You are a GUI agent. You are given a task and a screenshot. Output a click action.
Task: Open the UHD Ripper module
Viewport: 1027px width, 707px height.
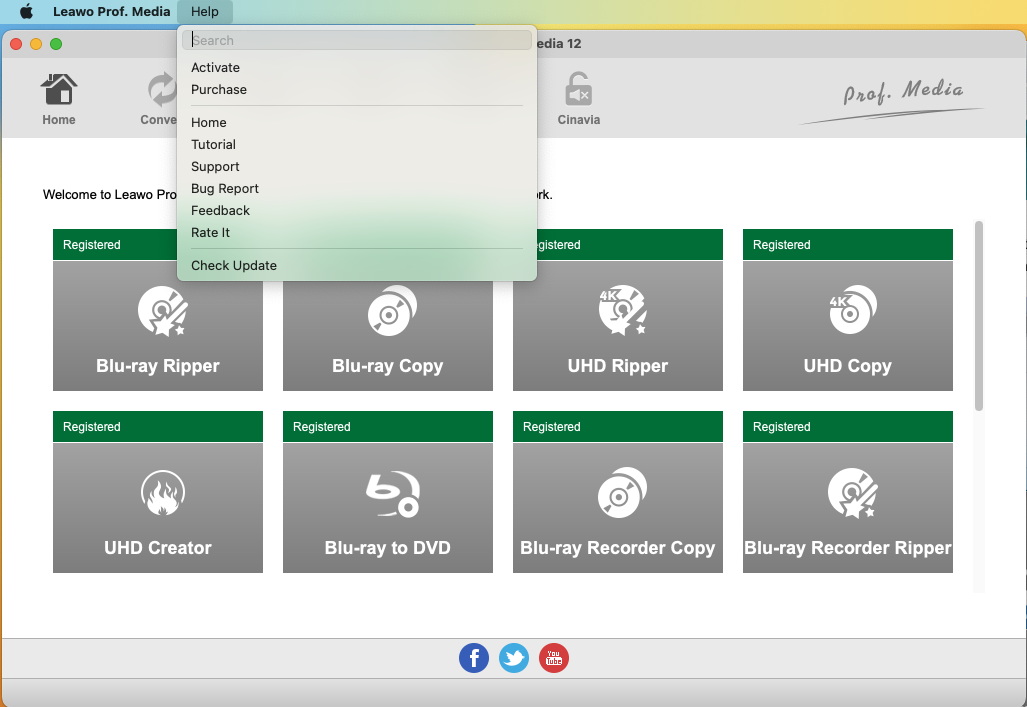[618, 325]
